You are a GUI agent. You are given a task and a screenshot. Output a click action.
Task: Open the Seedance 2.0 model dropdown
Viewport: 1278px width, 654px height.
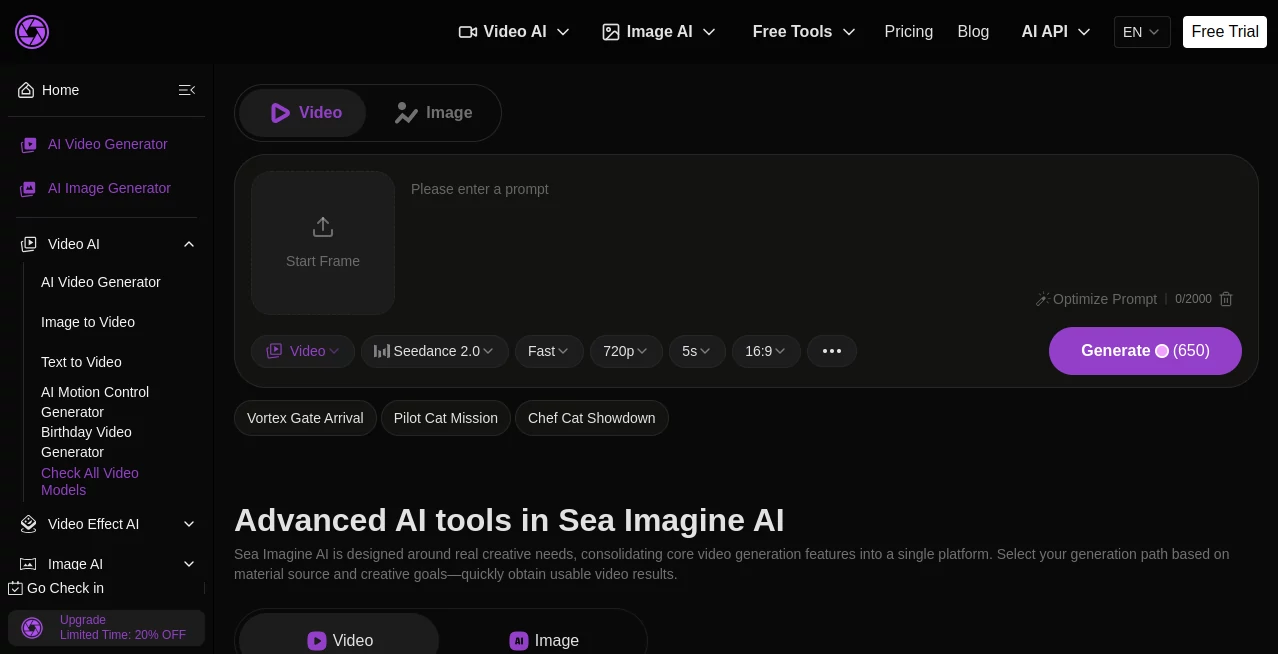(434, 351)
